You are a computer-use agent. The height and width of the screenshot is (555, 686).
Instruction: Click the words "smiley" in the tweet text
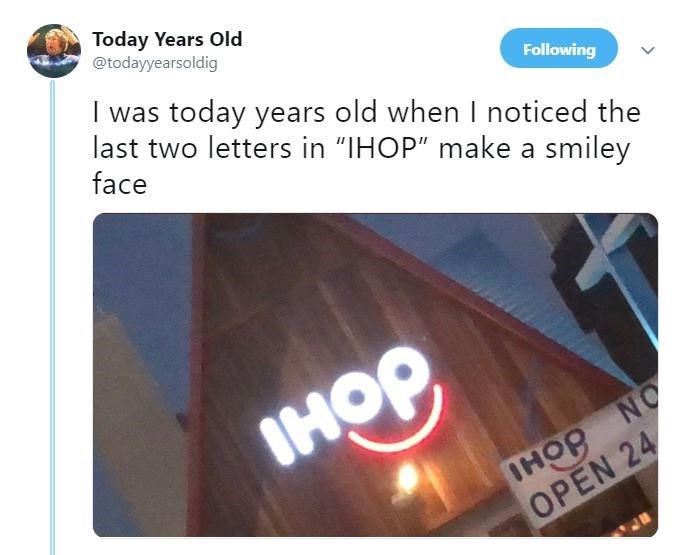pyautogui.click(x=587, y=149)
